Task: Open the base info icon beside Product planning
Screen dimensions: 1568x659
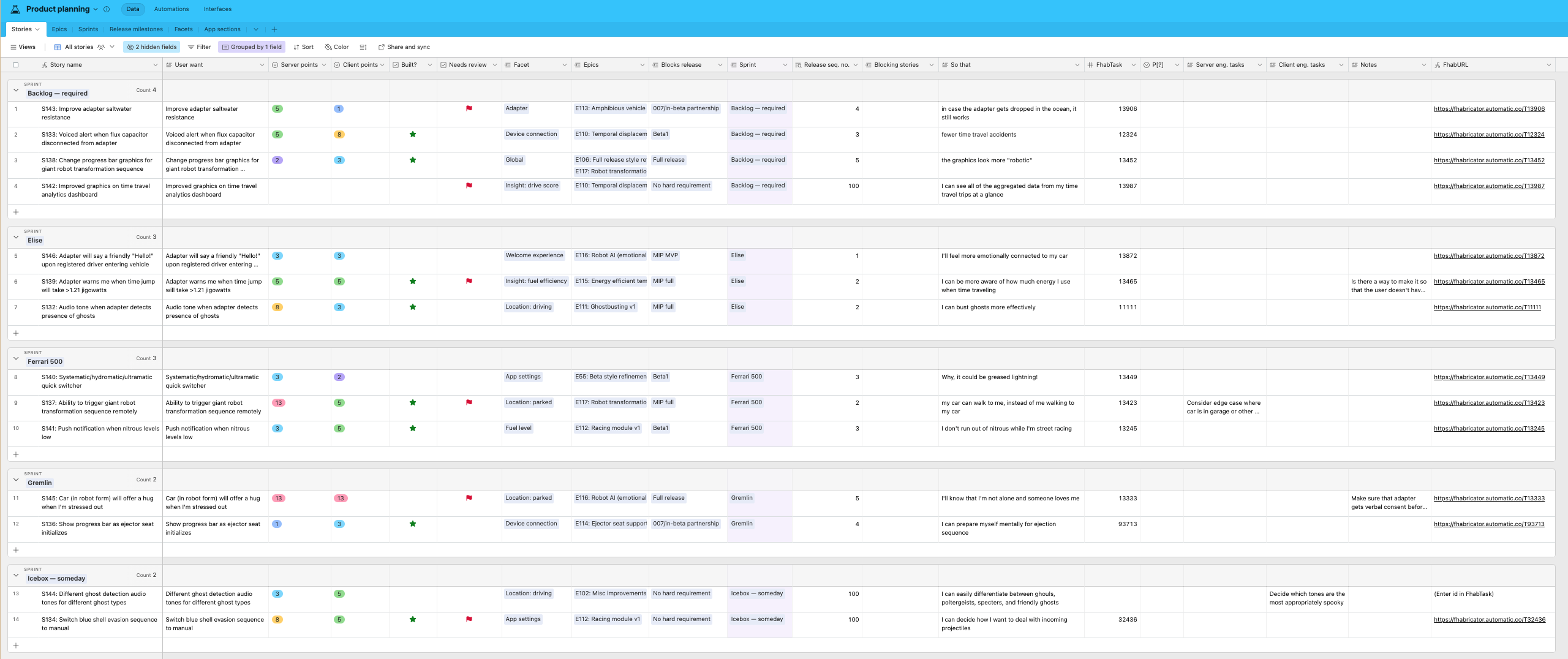Action: click(107, 9)
